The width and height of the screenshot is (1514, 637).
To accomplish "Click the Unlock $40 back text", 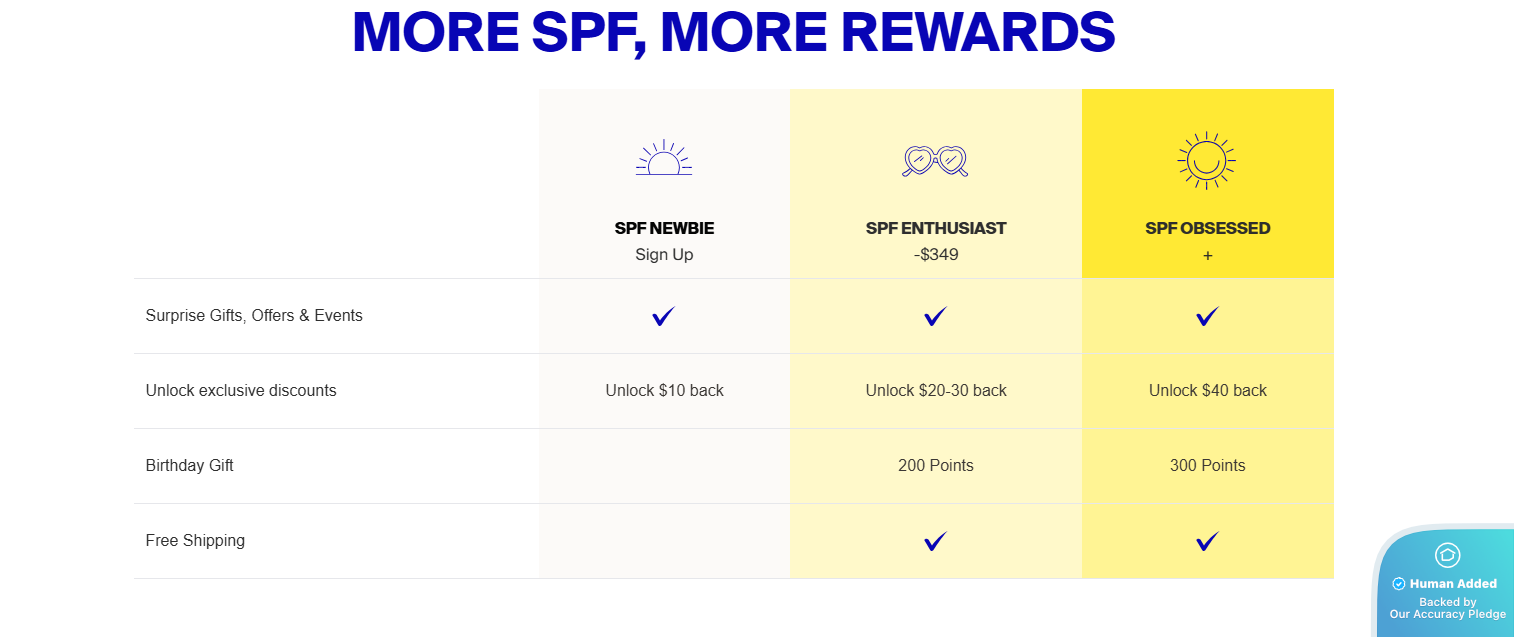I will click(1208, 390).
